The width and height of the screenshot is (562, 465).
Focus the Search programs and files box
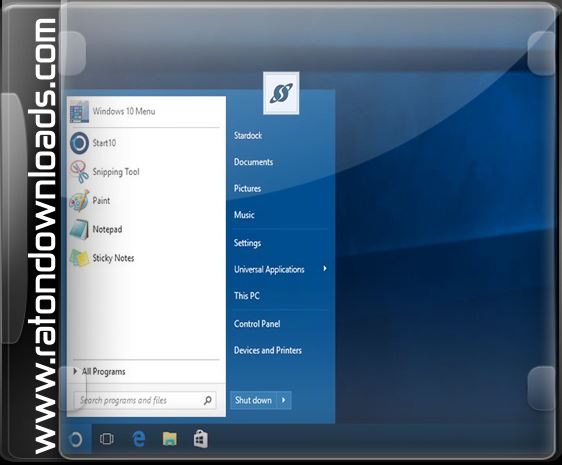click(145, 400)
